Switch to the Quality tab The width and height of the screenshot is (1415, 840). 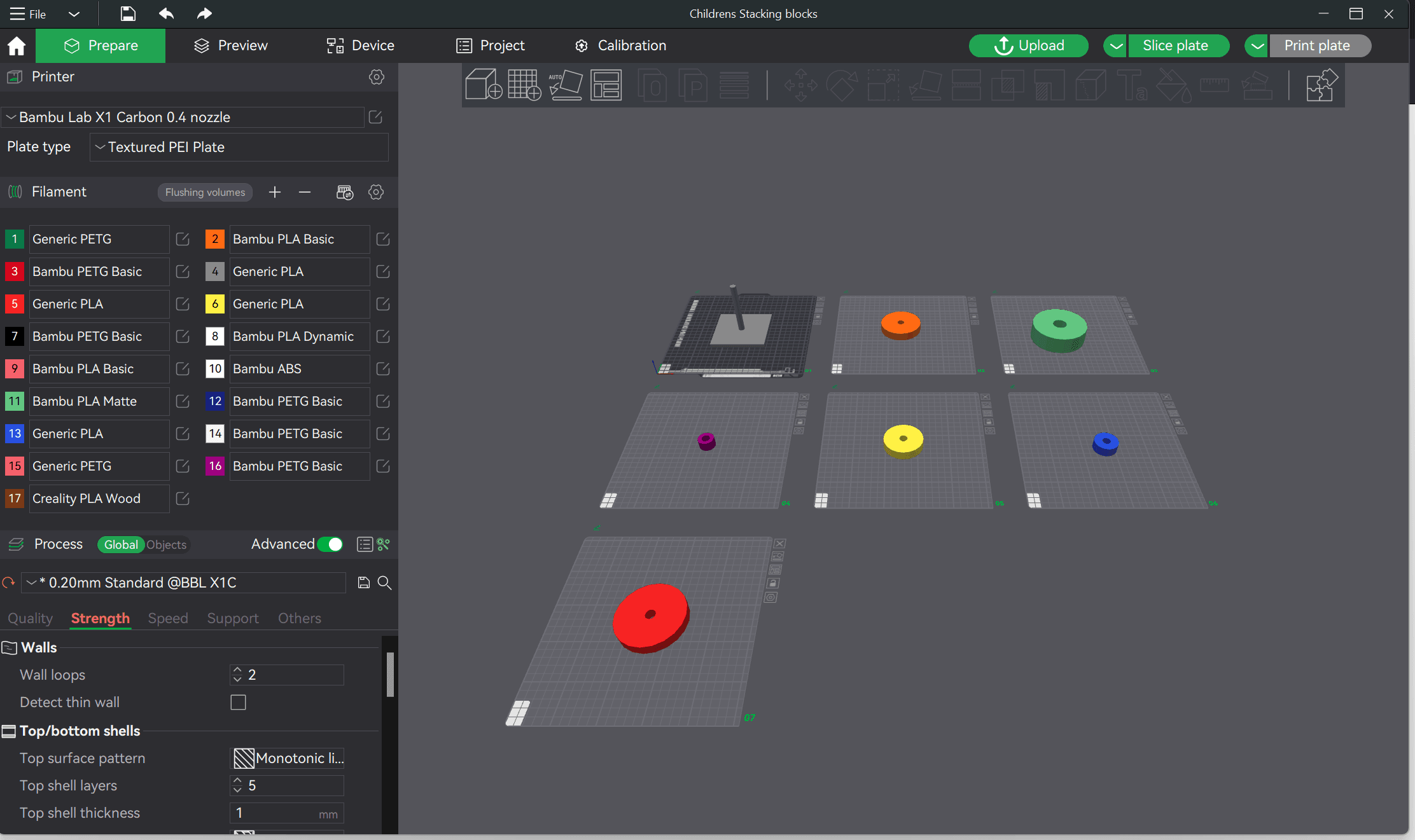coord(30,618)
